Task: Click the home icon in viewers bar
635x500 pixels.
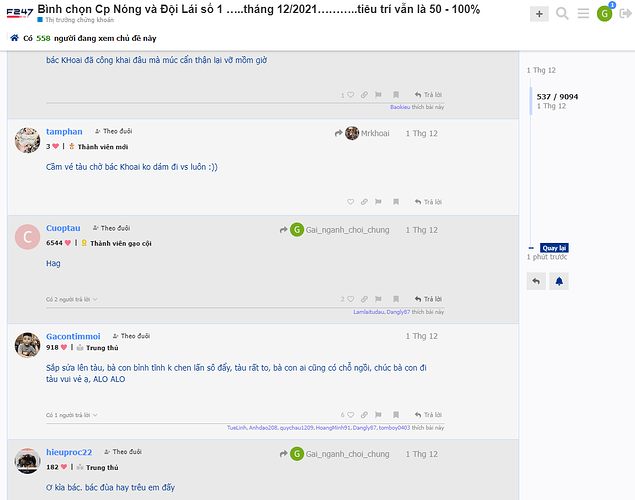Action: click(x=14, y=38)
